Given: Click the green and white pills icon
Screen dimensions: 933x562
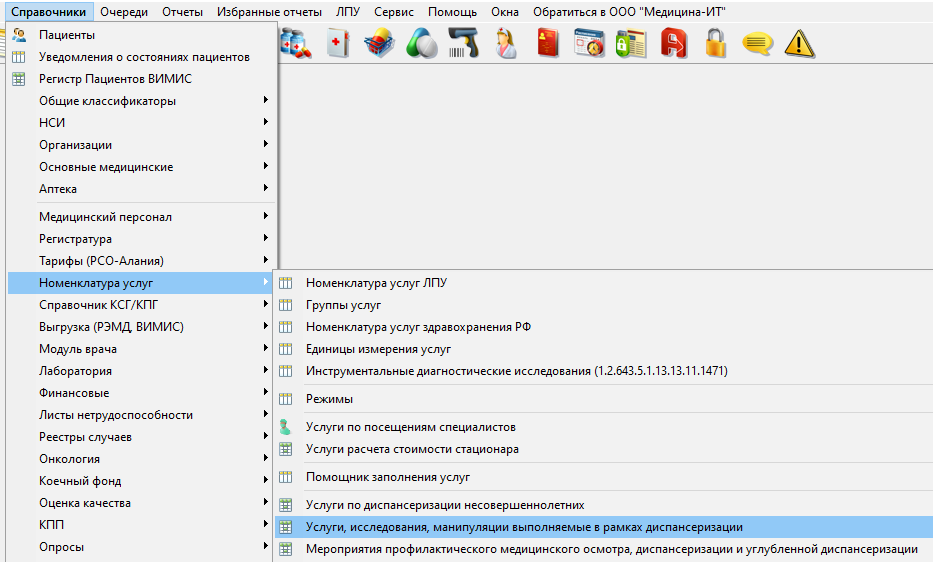Looking at the screenshot, I should point(421,43).
